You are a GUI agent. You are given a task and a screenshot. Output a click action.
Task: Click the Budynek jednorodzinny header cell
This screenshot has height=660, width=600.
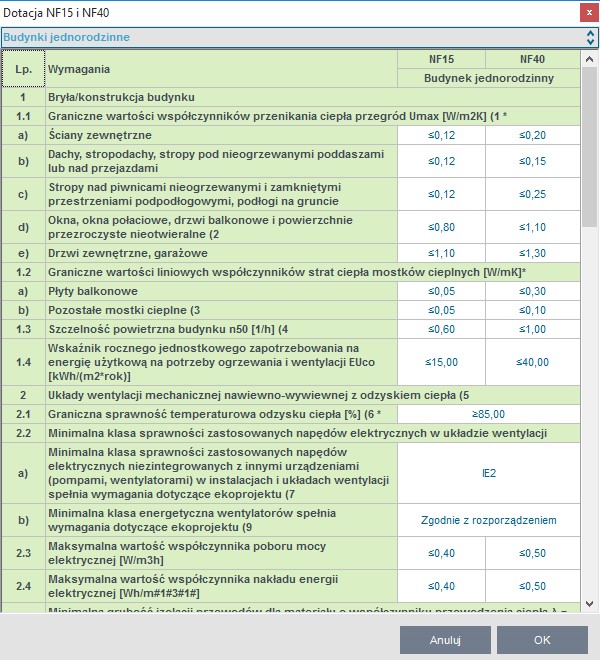(x=489, y=78)
